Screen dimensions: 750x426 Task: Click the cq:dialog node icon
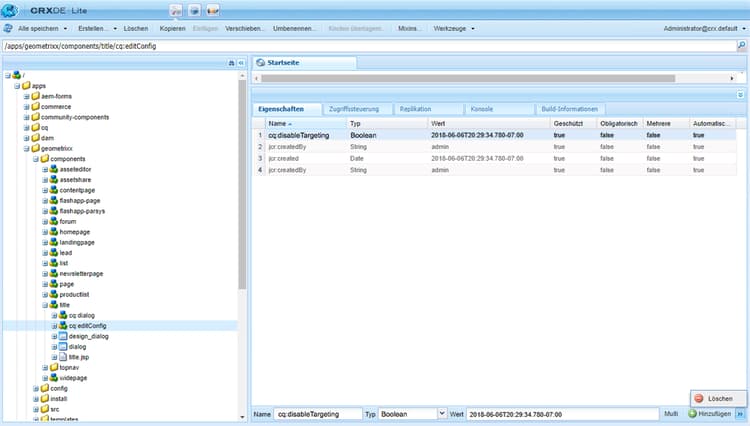click(x=61, y=315)
